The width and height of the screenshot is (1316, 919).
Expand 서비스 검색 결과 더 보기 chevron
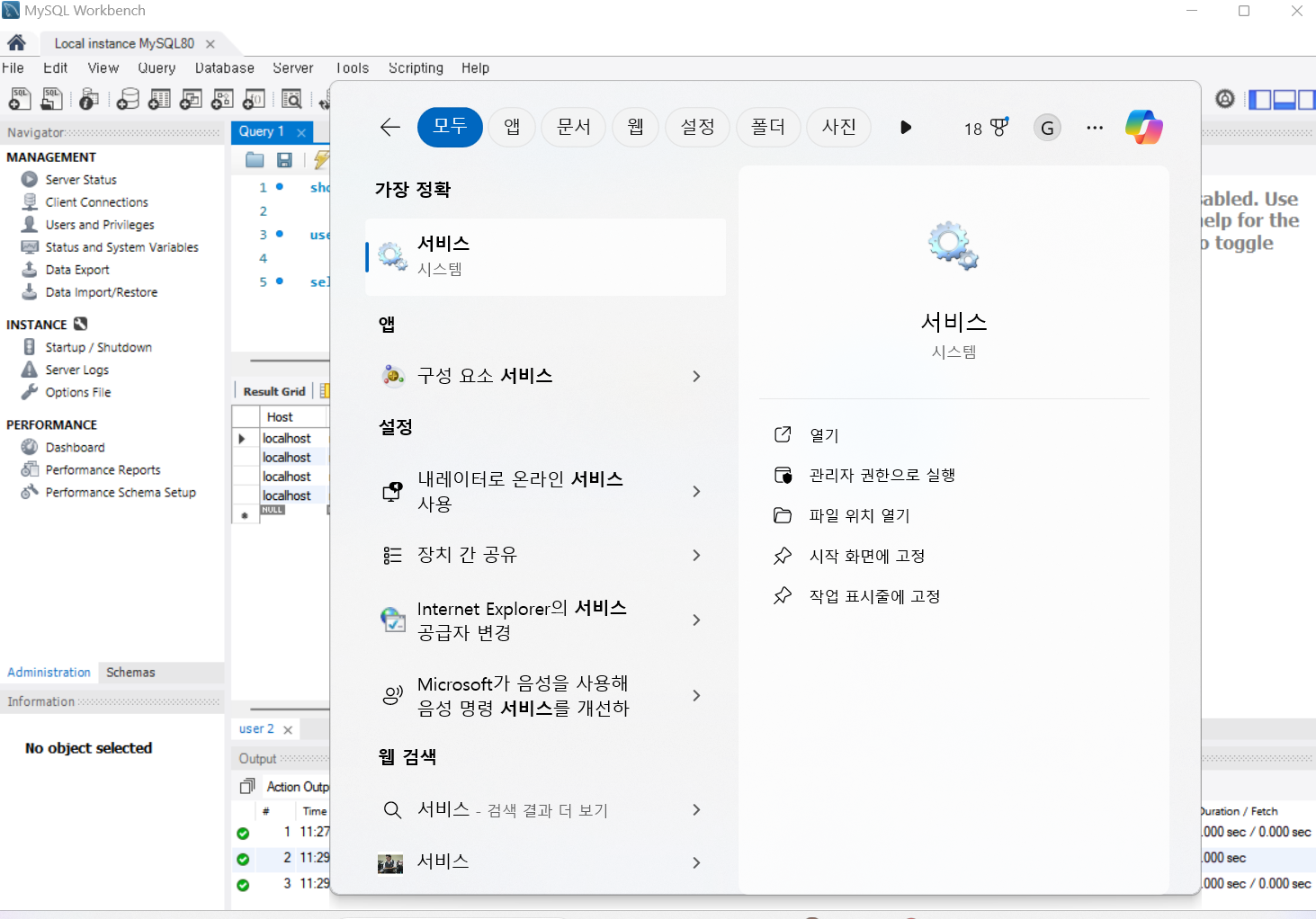point(696,809)
